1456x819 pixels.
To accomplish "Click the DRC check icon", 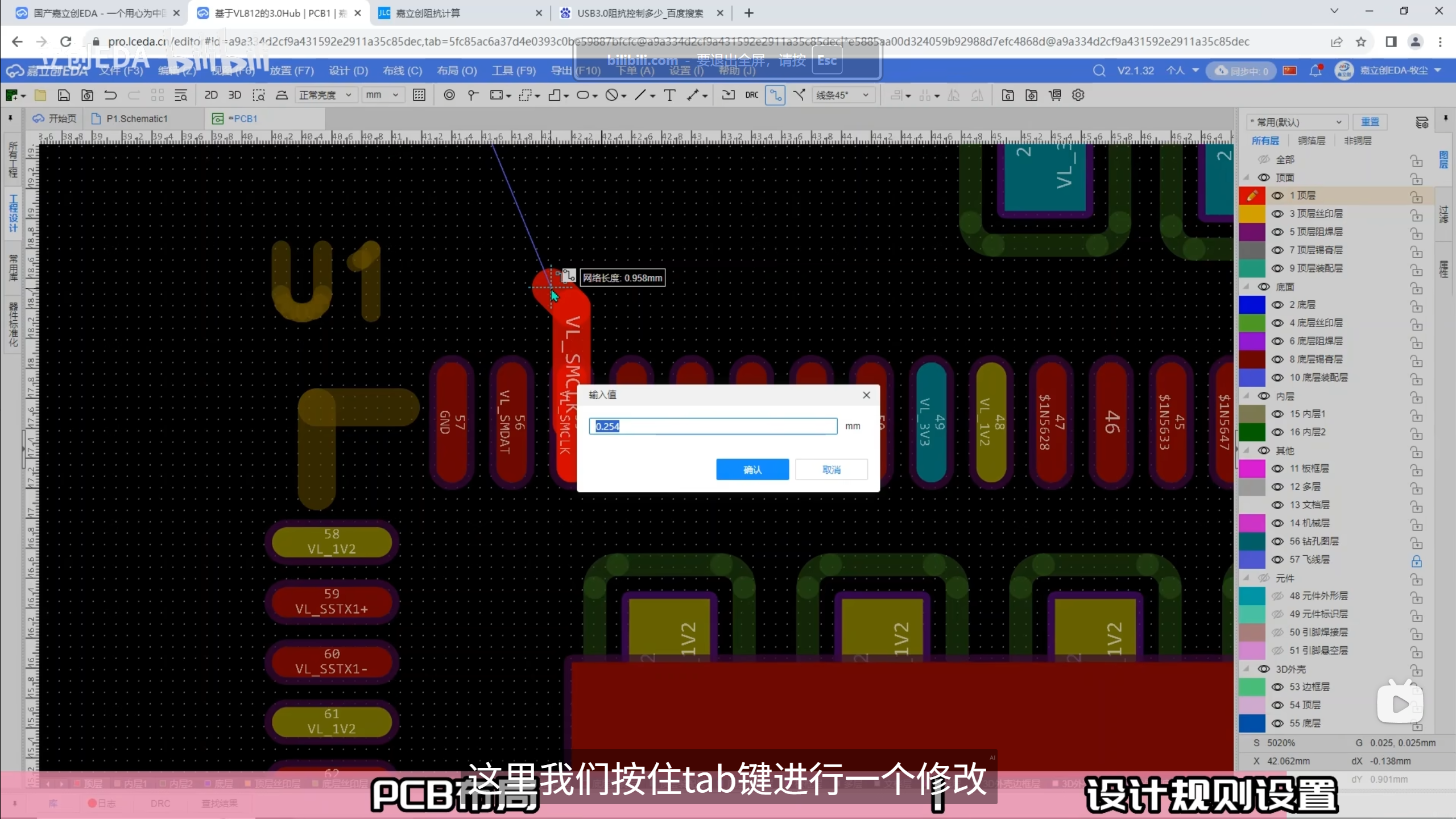I will (751, 95).
